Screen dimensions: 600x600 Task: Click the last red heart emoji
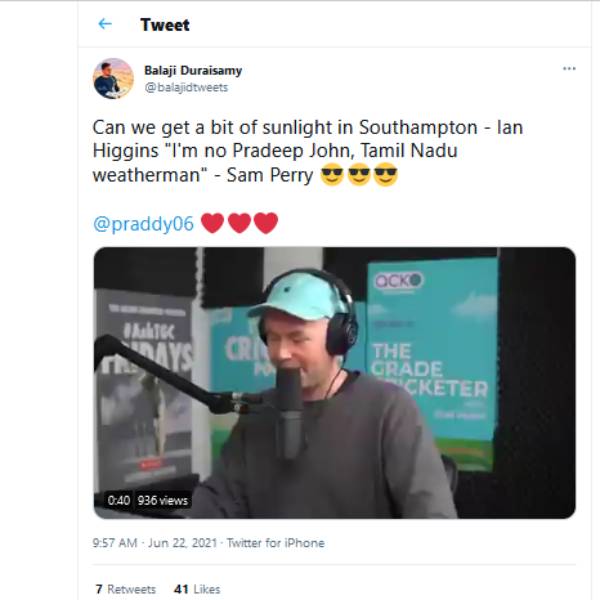click(x=265, y=223)
